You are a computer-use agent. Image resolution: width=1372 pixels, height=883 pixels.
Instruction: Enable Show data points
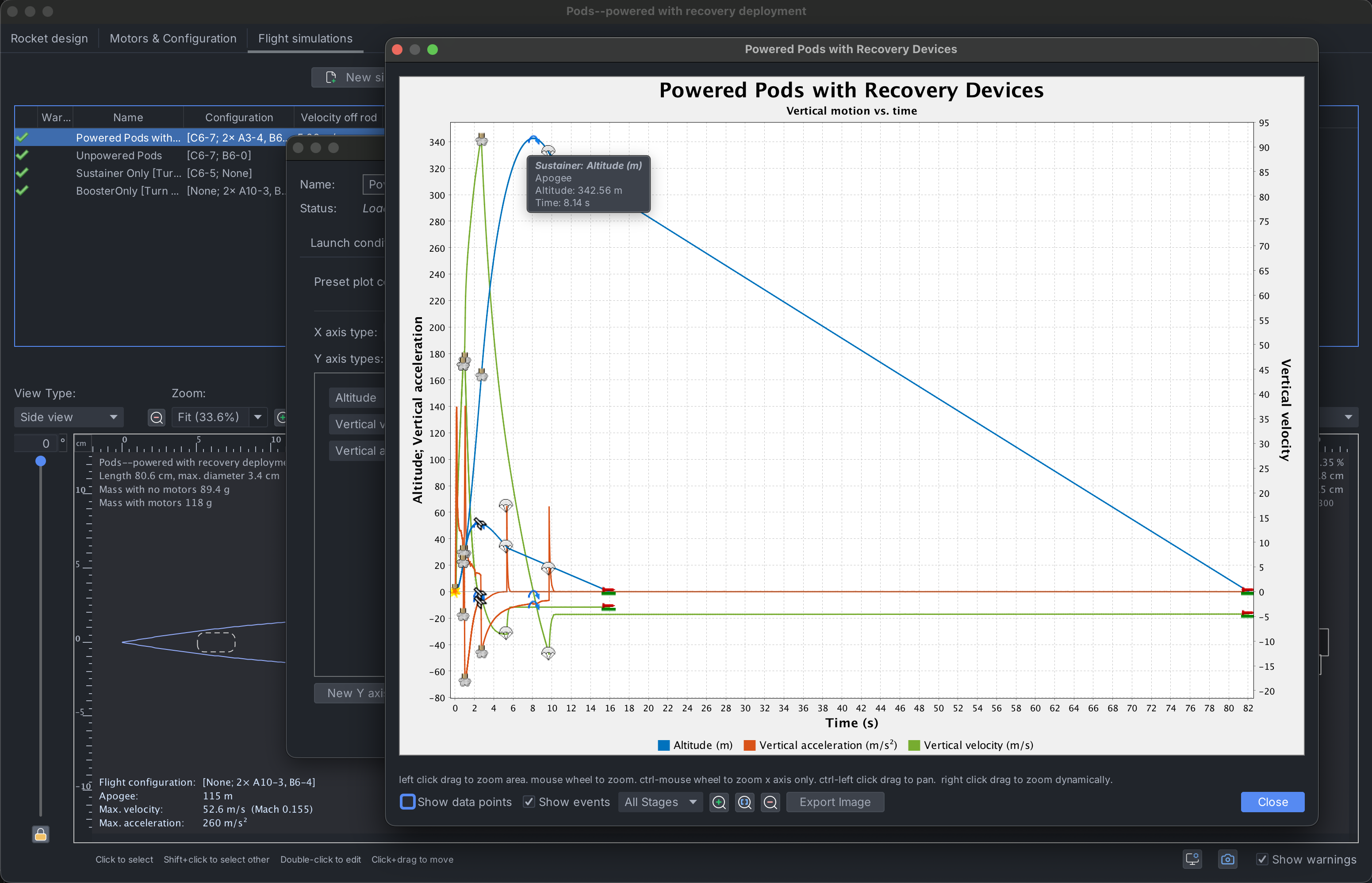tap(407, 802)
